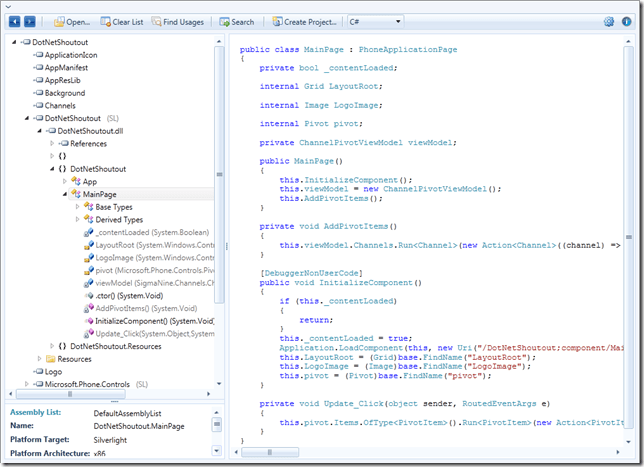Click code panel horizontal scrollbar thumb

tap(270, 452)
